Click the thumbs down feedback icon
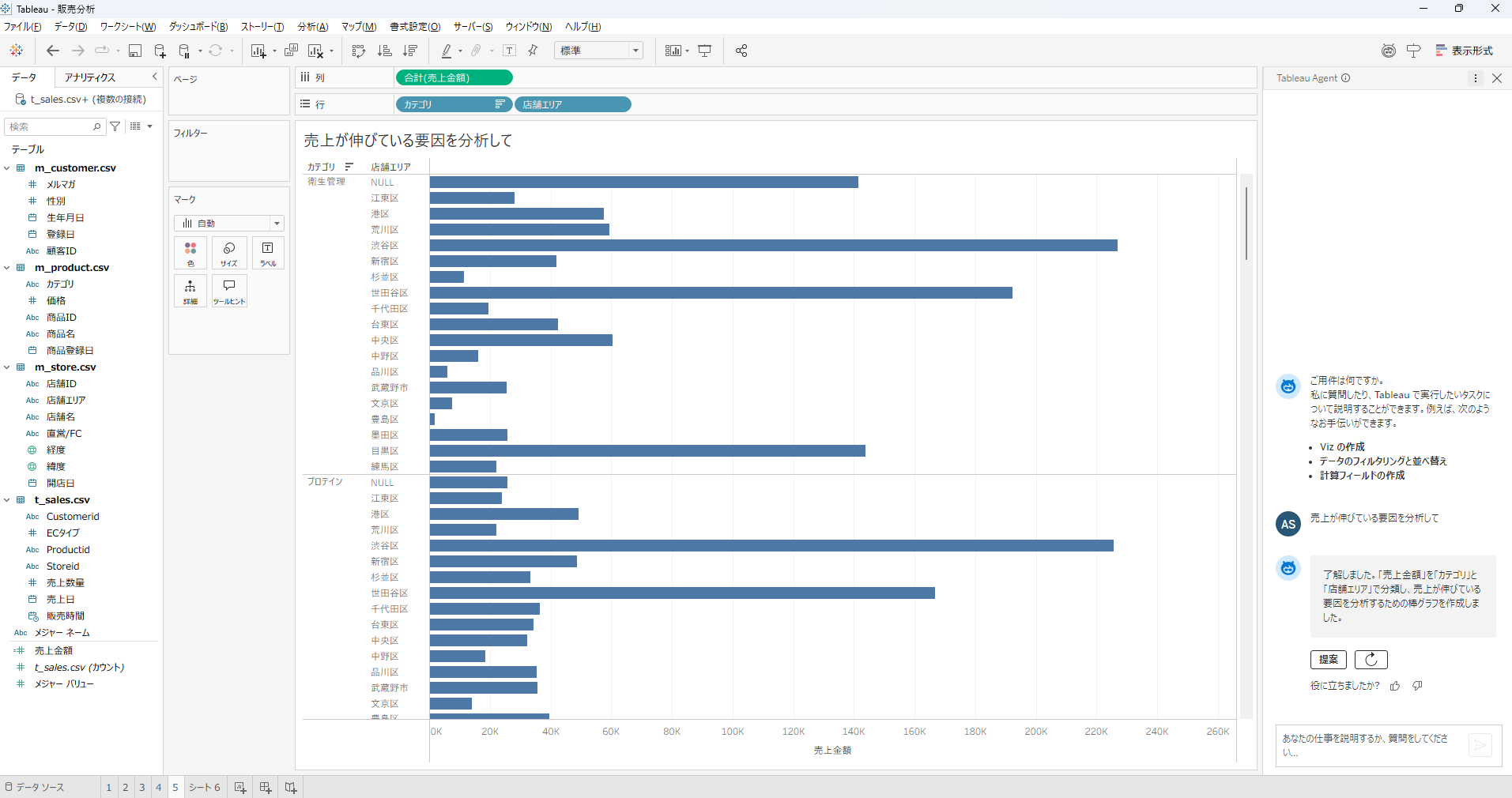This screenshot has height=798, width=1512. coord(1418,686)
